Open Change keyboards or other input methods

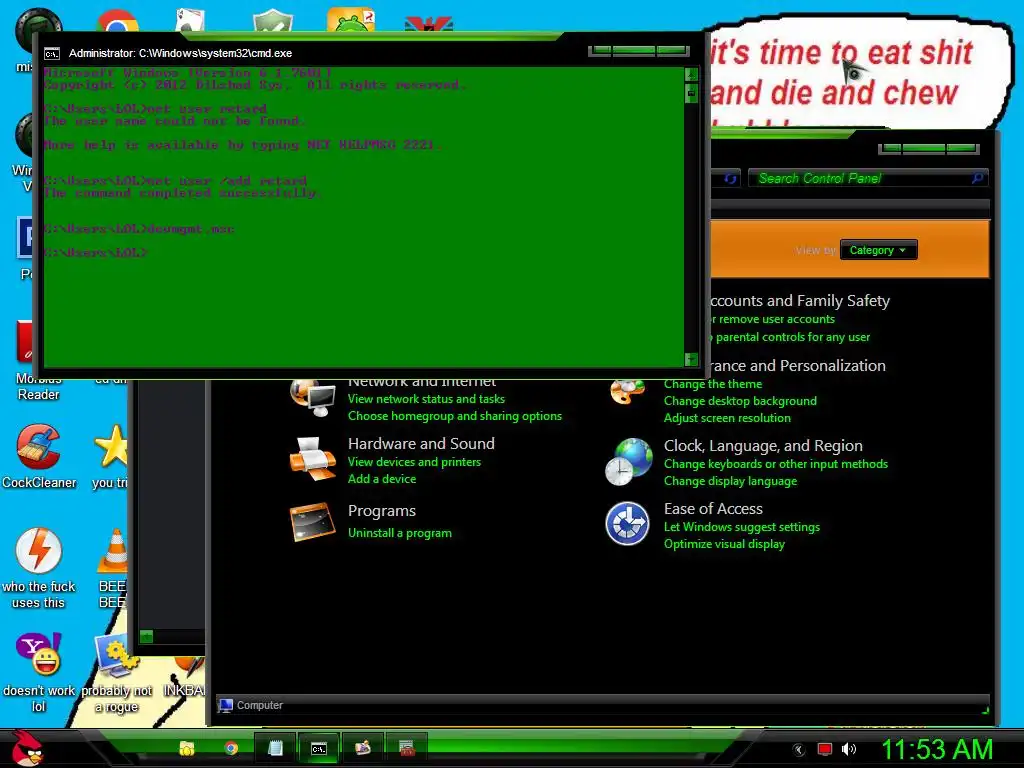point(776,464)
